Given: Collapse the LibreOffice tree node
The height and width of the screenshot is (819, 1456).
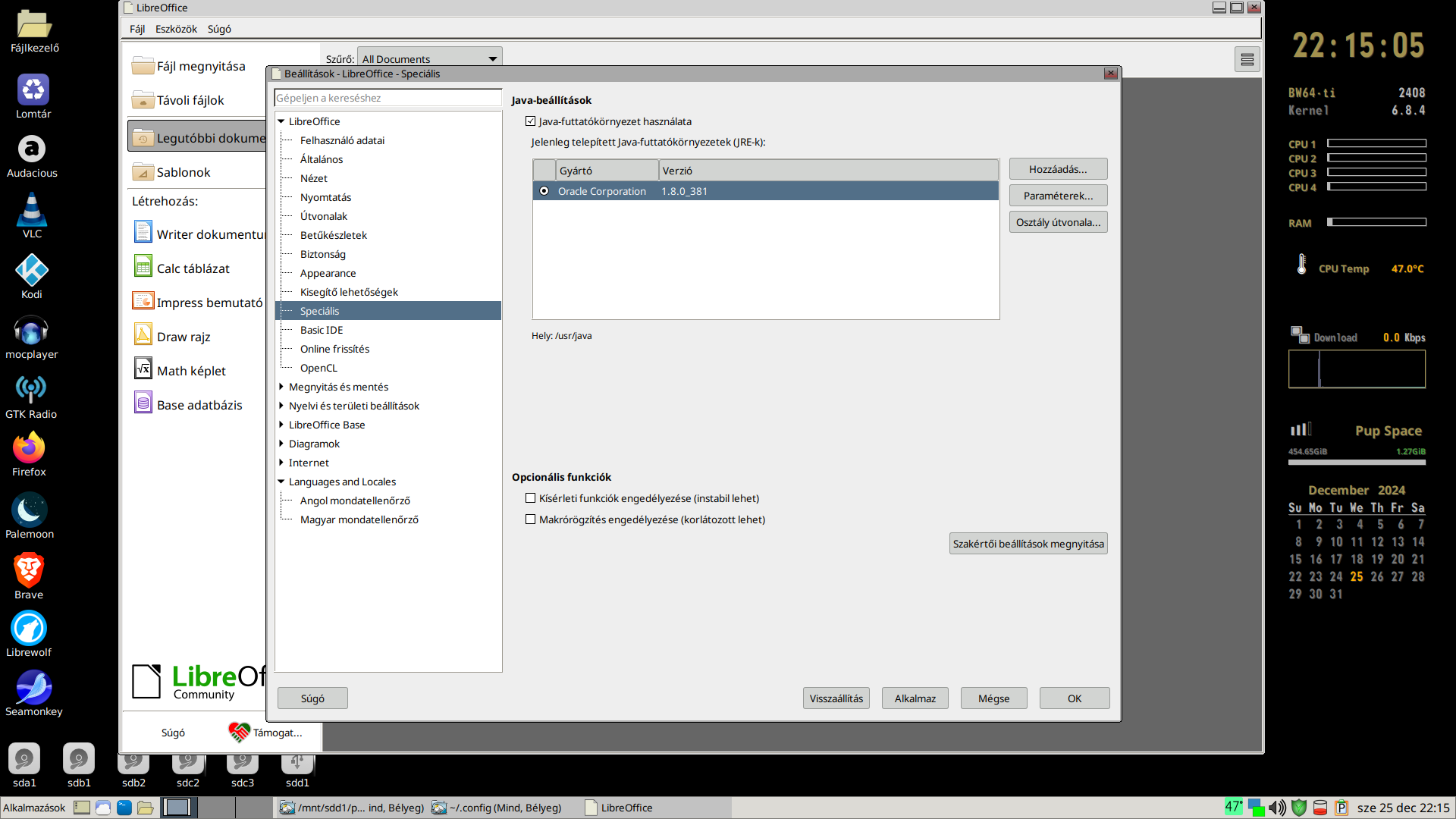Looking at the screenshot, I should click(281, 121).
